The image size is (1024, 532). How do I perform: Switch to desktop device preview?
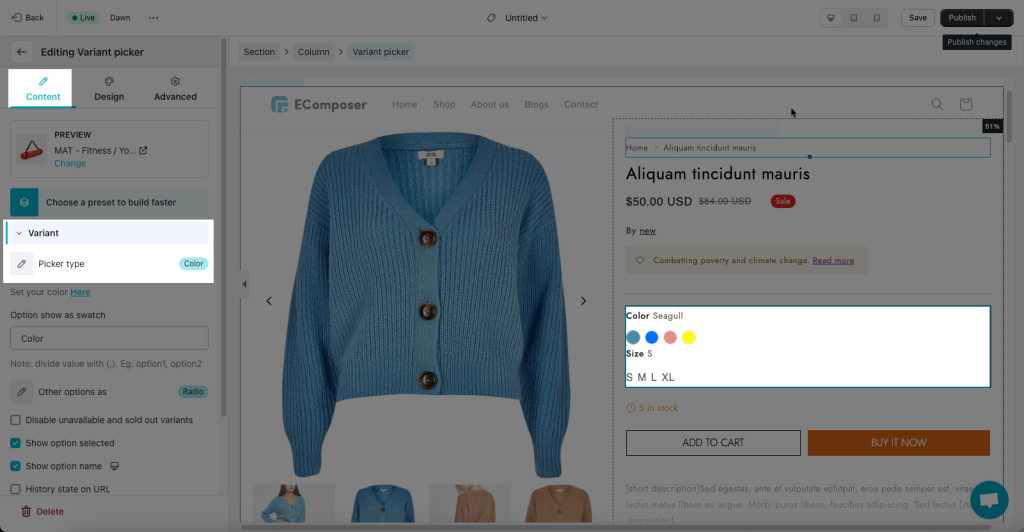pyautogui.click(x=831, y=18)
